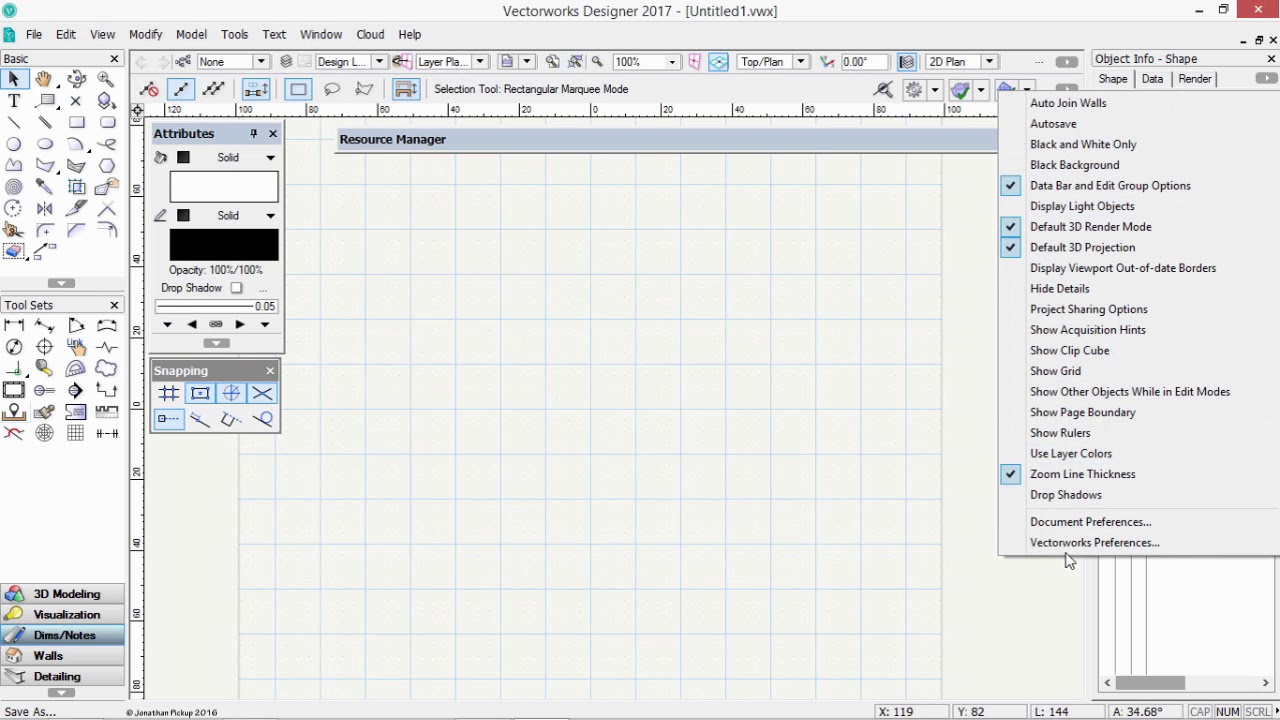The width and height of the screenshot is (1280, 720).
Task: Select the Oval tool
Action: (x=45, y=144)
